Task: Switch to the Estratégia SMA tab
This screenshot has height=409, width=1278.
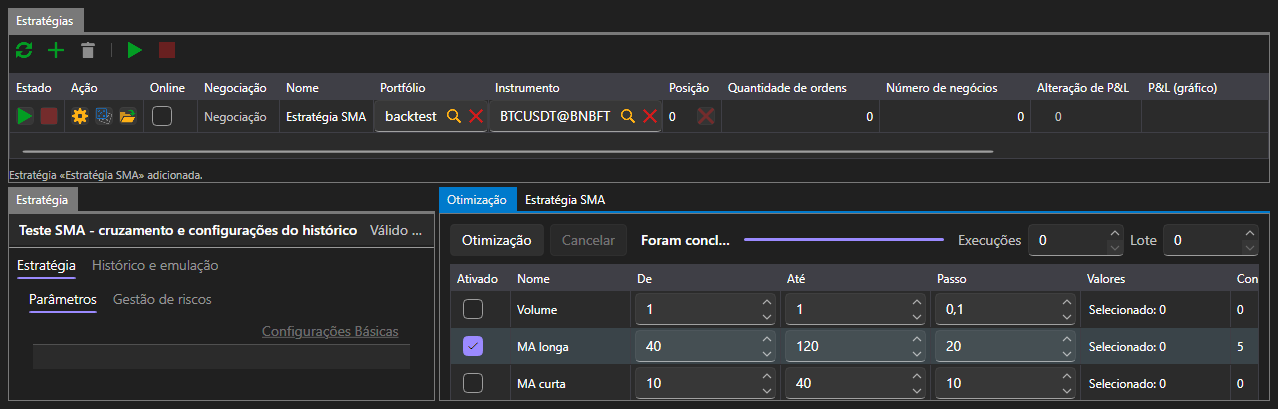Action: [x=565, y=199]
